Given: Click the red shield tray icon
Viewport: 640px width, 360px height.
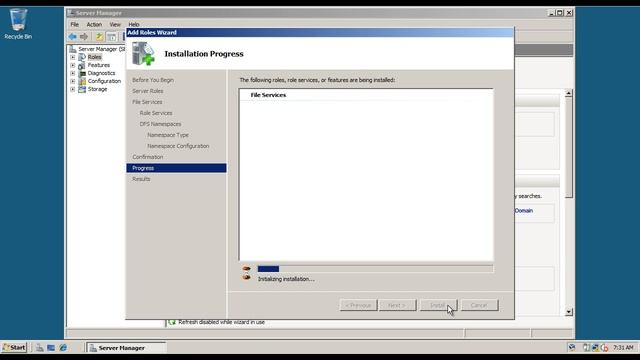Looking at the screenshot, I should pyautogui.click(x=604, y=348).
